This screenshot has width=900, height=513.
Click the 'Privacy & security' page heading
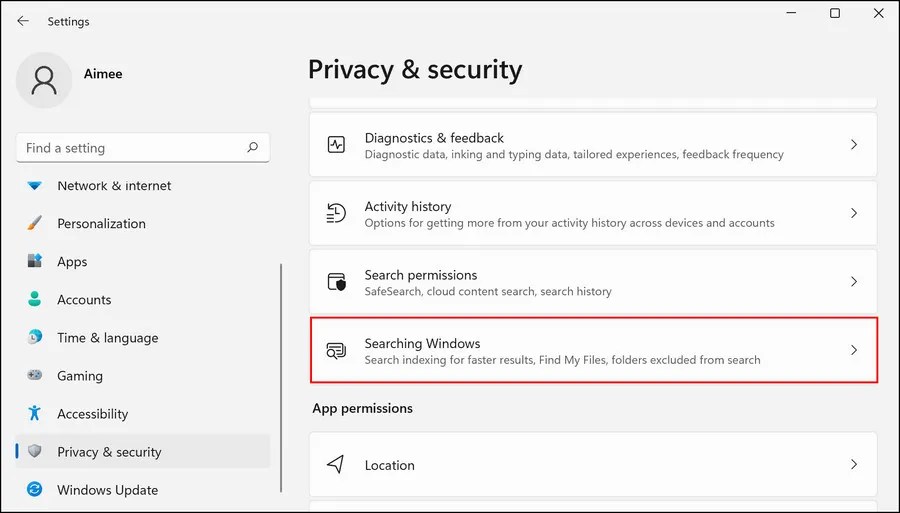pyautogui.click(x=415, y=70)
